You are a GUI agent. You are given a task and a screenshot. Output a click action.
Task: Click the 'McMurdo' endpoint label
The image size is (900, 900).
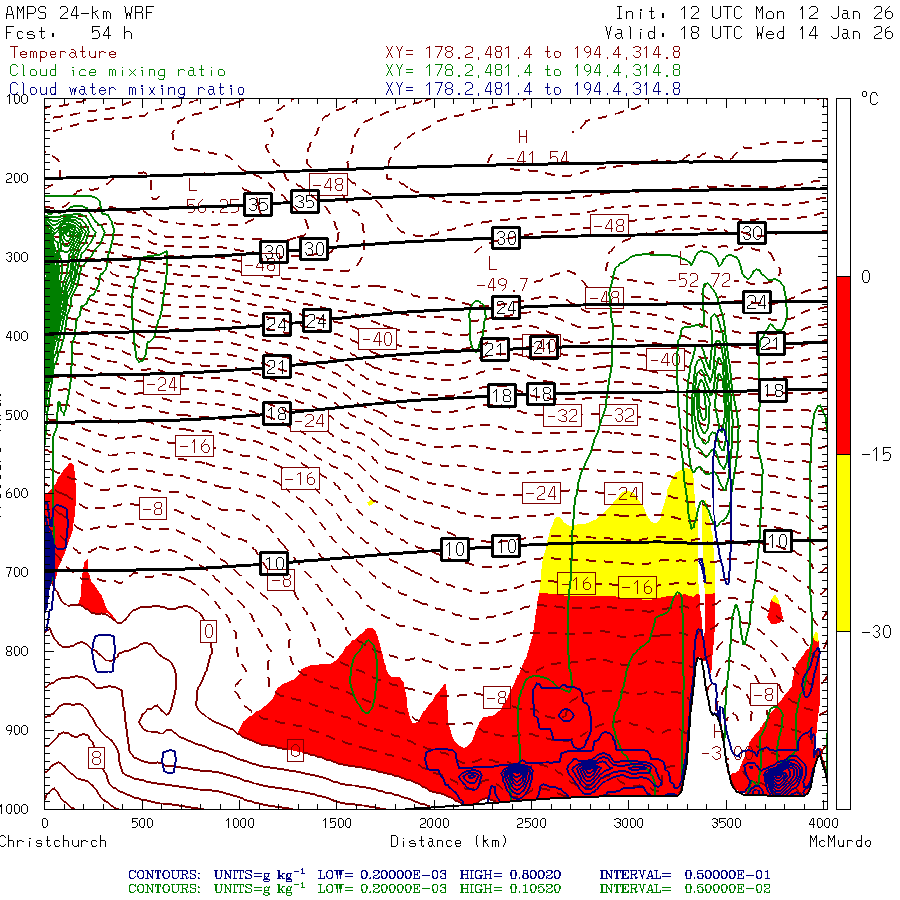point(840,841)
